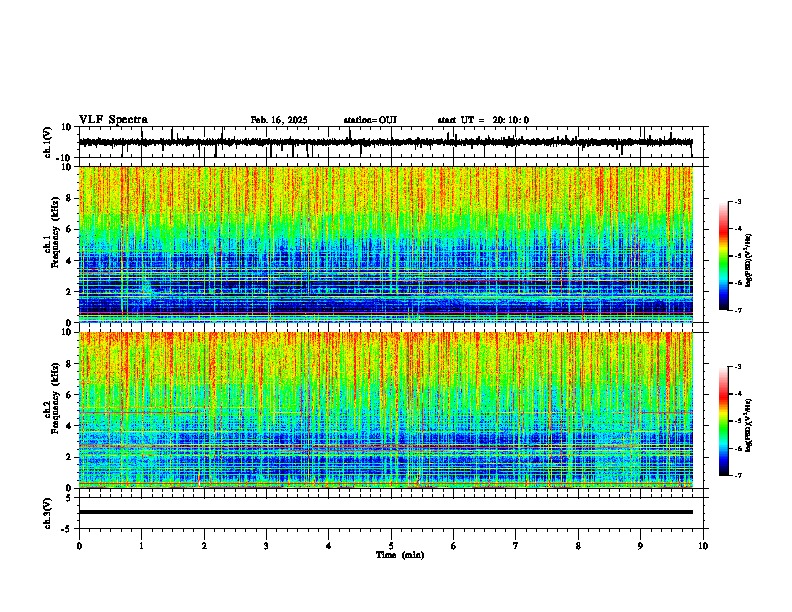Viewport: 792px width, 612px height.
Task: Click the time axis tick label "10"
Action: [703, 546]
